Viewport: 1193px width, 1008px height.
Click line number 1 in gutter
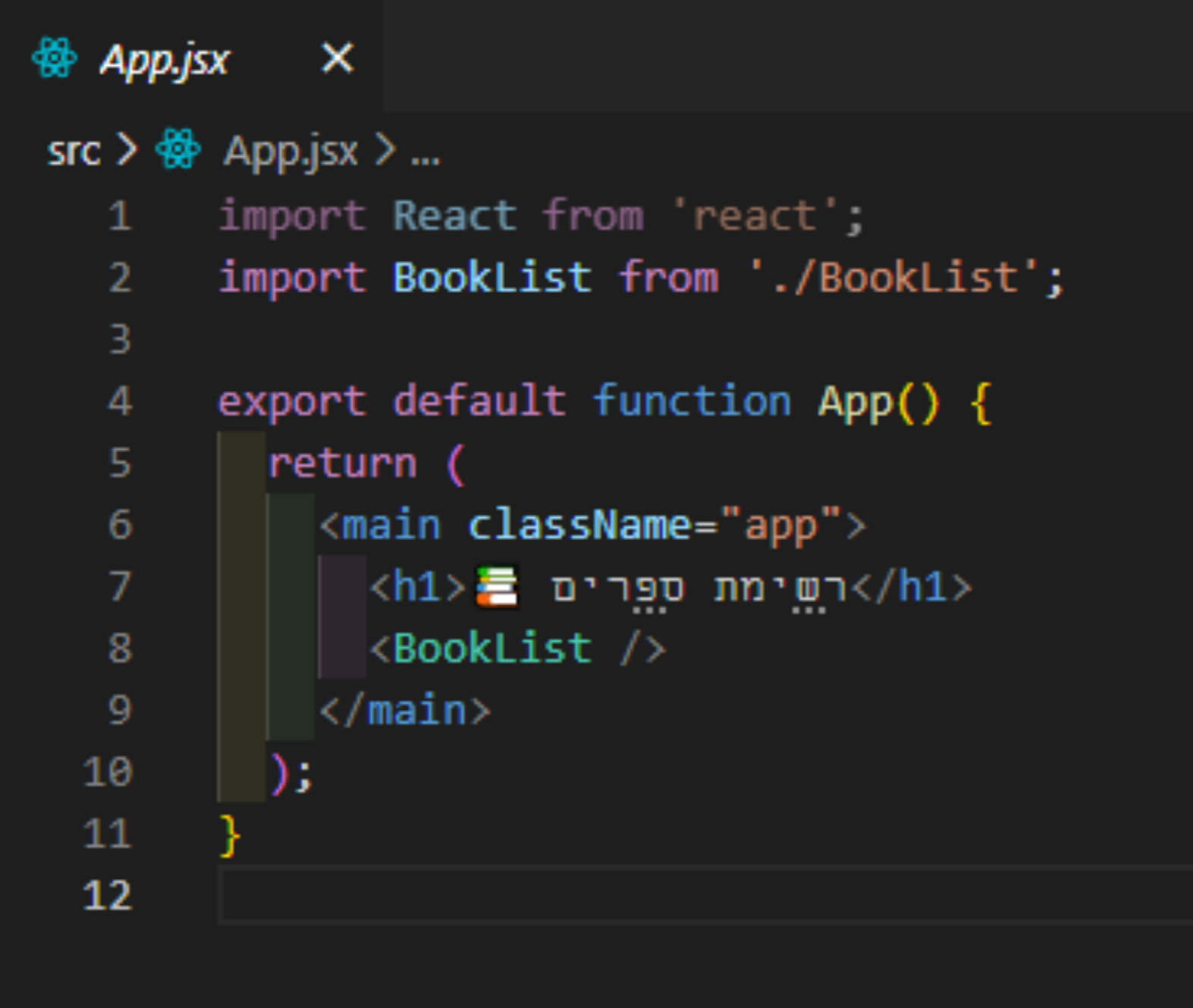coord(120,216)
